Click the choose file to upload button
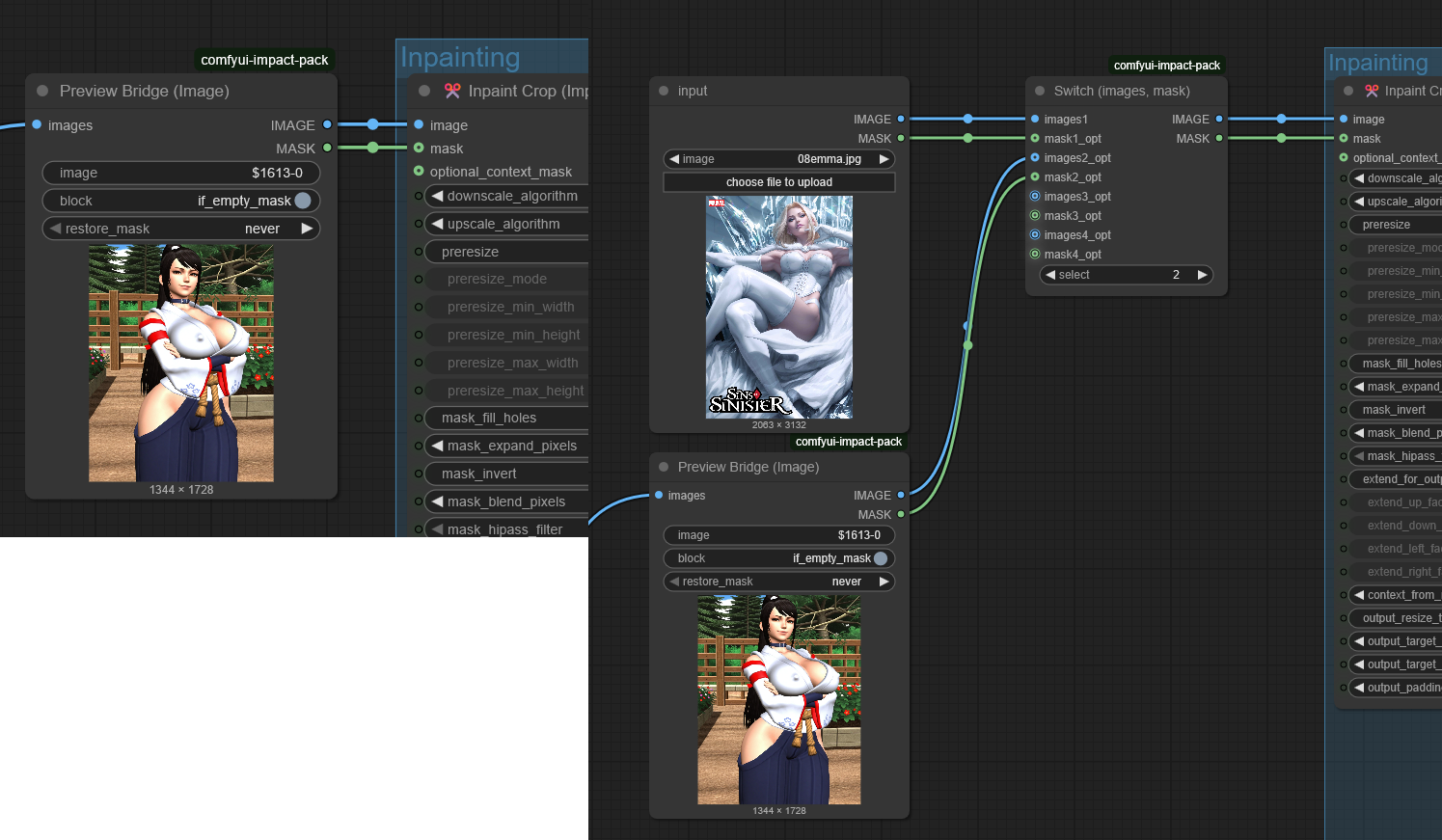The height and width of the screenshot is (840, 1442). tap(778, 182)
